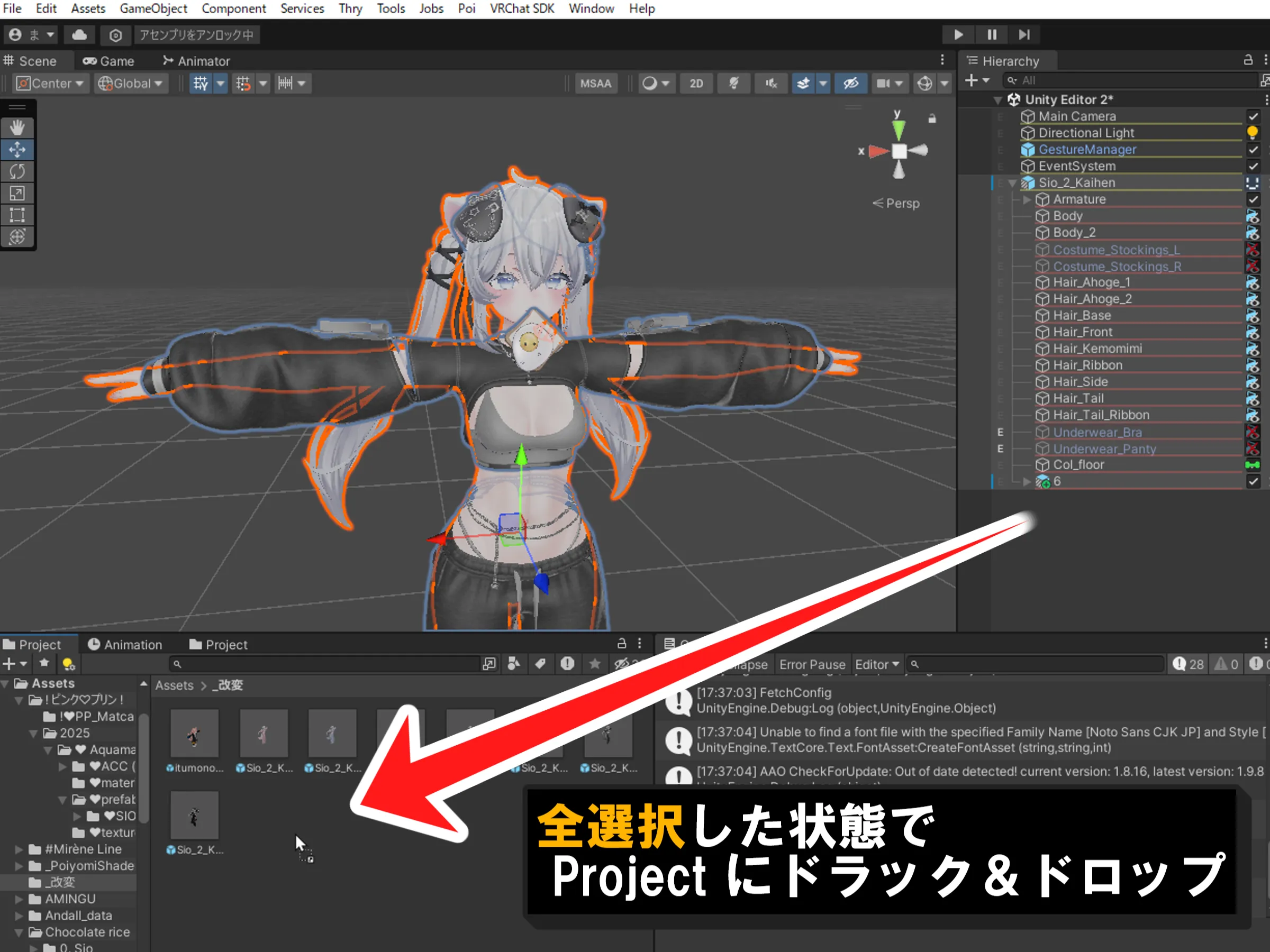Viewport: 1270px width, 952px height.
Task: Open the Editor dropdown in Console
Action: tap(876, 664)
